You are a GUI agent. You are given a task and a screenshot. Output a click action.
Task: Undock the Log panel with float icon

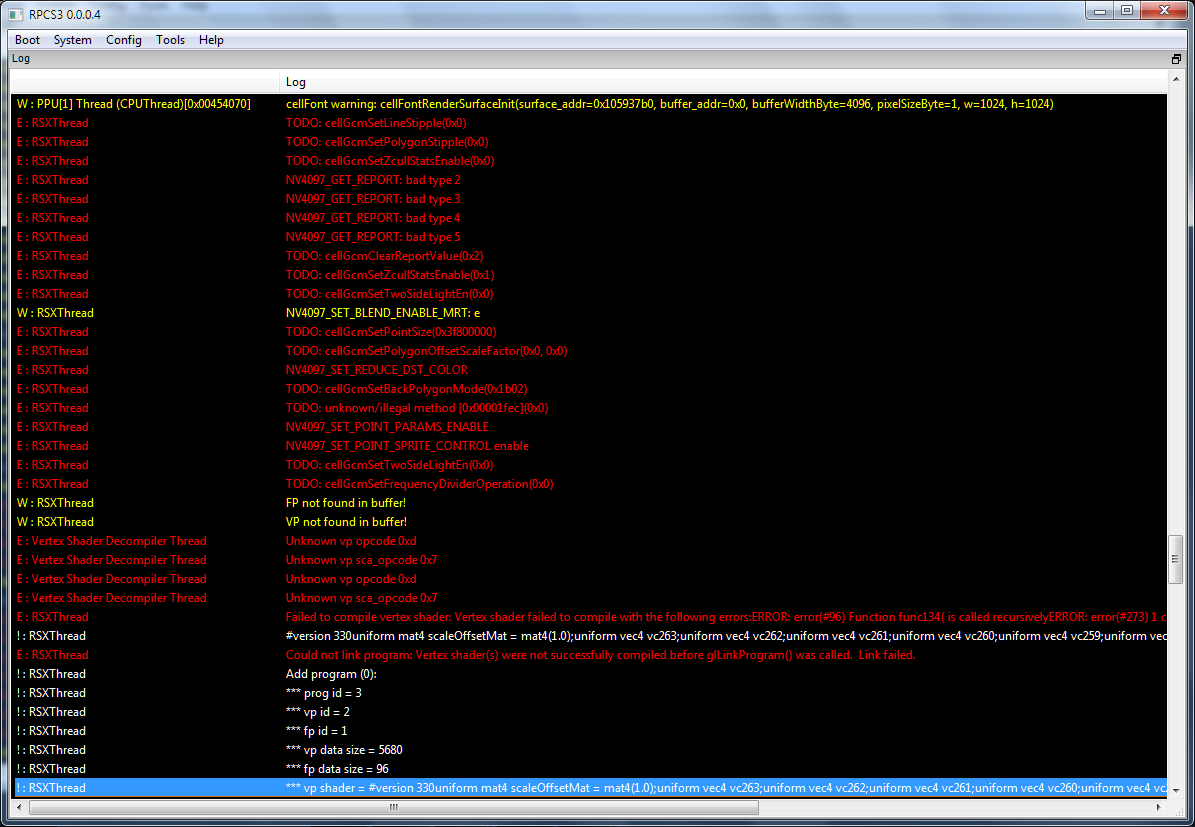click(1176, 59)
